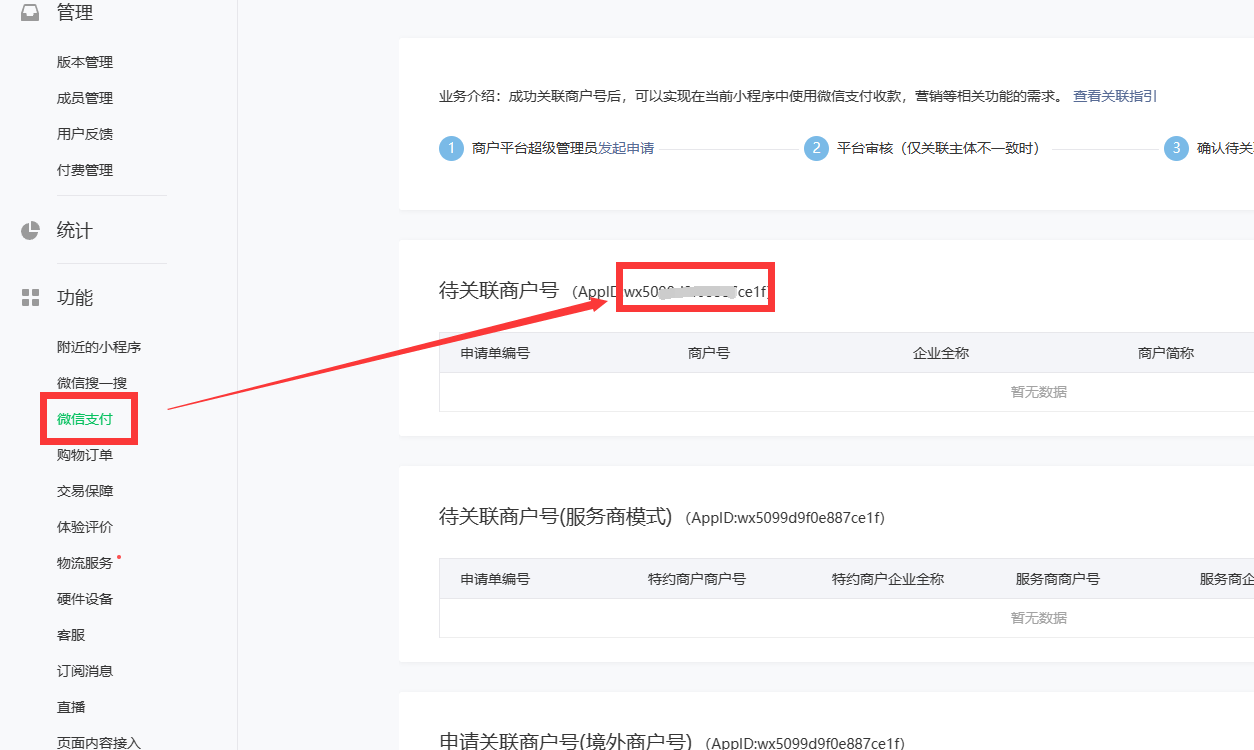Screen dimensions: 1254x750
Task: Click the 管理 inbox icon
Action: (30, 13)
